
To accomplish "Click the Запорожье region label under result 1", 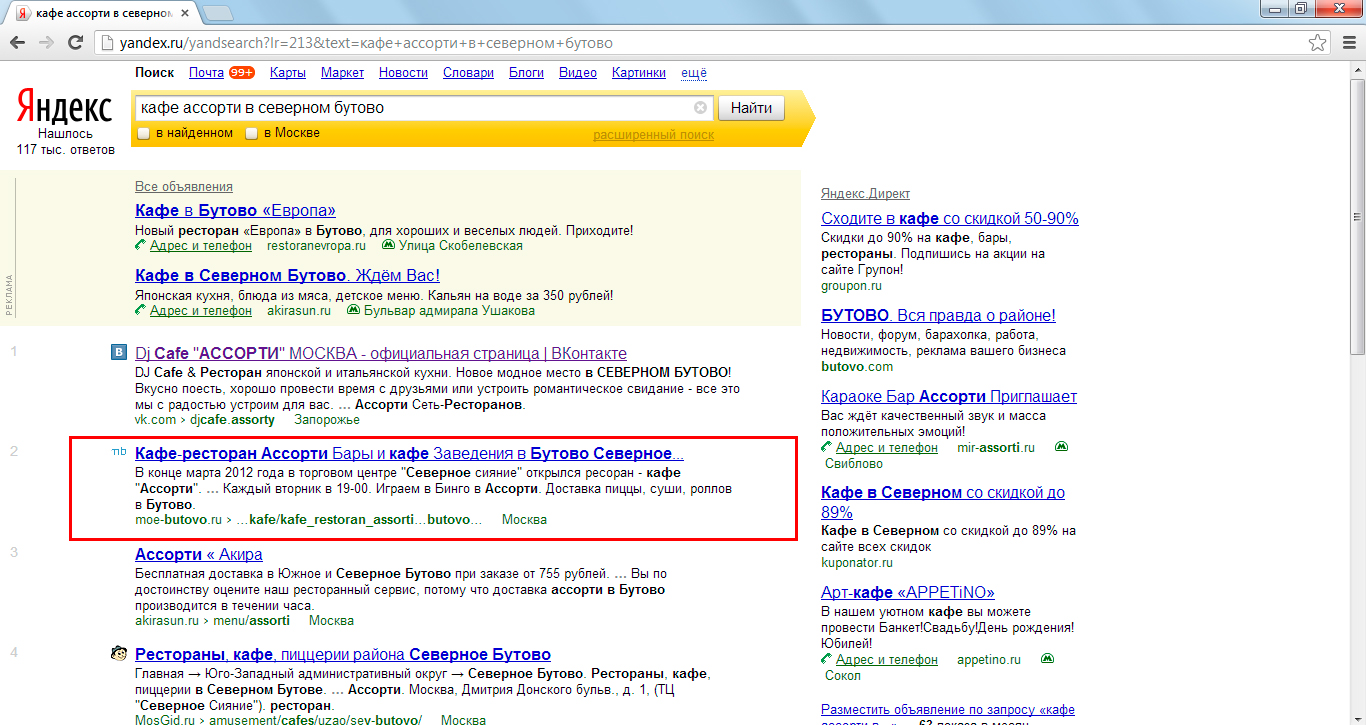I will point(325,419).
